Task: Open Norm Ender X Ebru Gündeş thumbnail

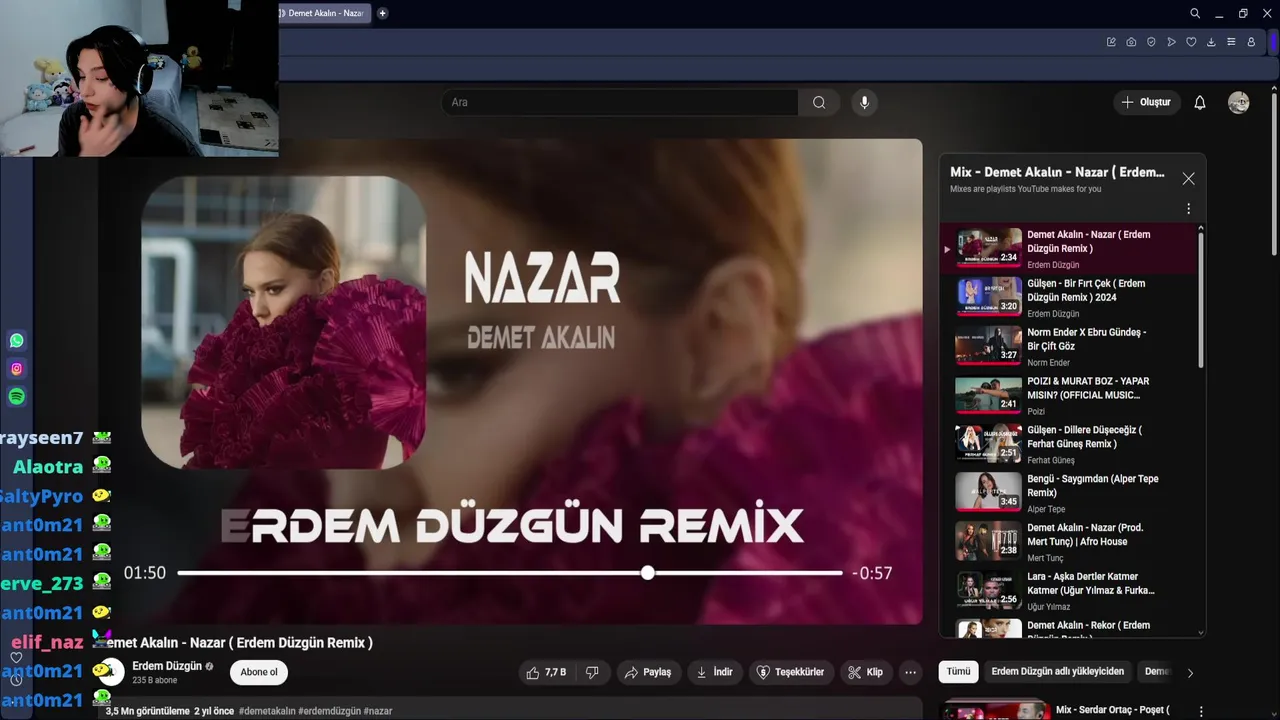Action: point(988,346)
